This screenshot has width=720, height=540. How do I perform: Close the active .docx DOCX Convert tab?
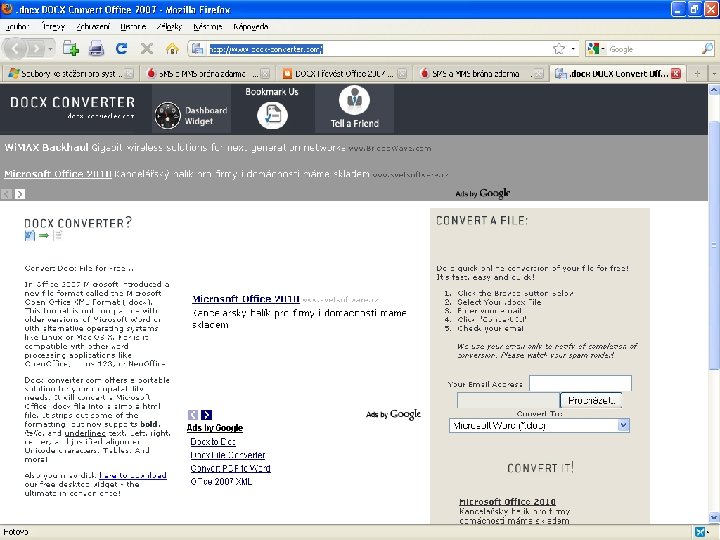click(676, 73)
